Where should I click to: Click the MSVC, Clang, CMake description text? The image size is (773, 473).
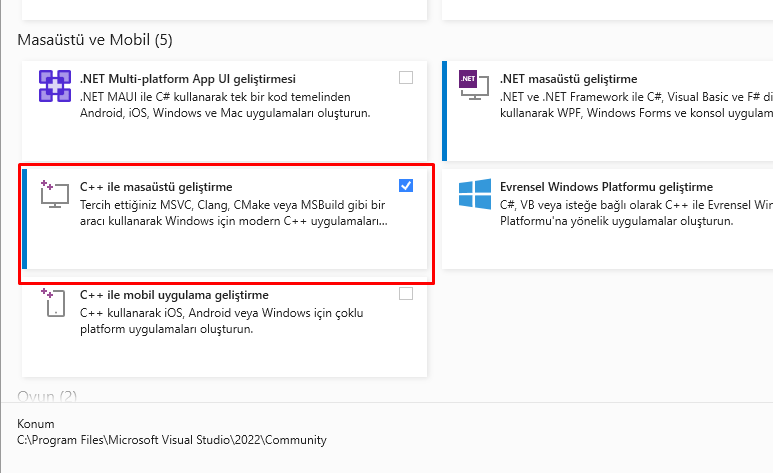point(234,213)
